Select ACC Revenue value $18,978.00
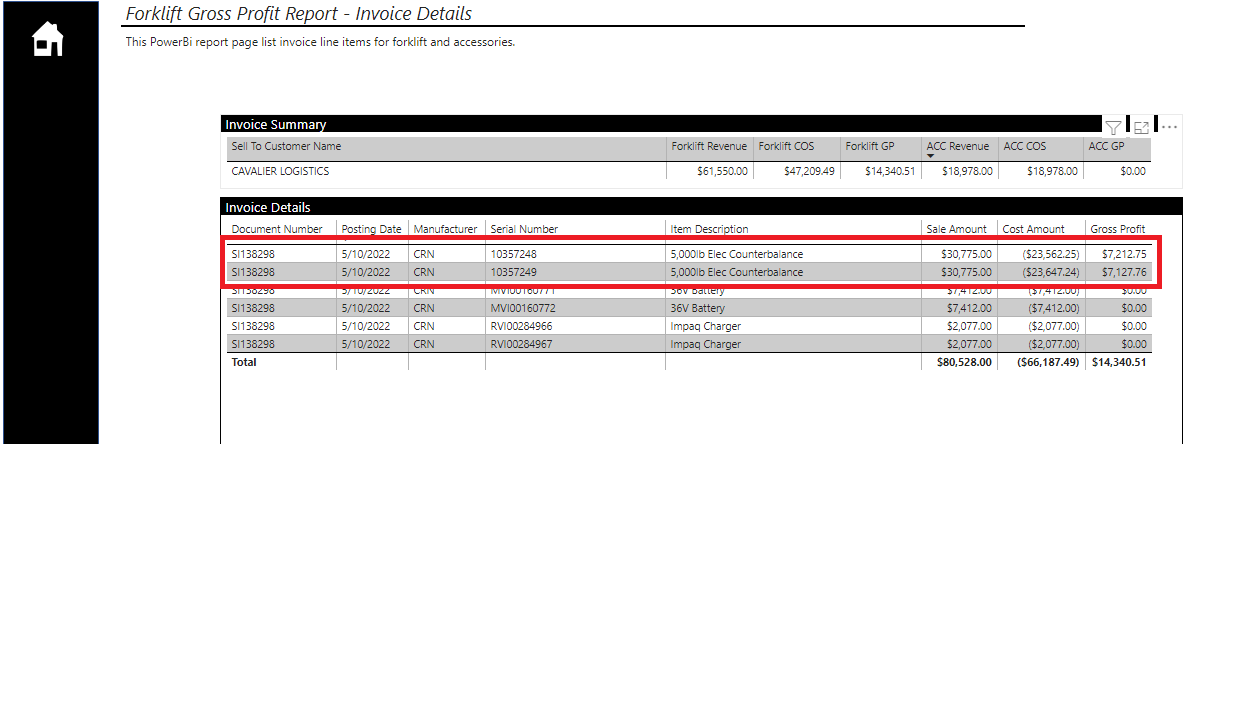The width and height of the screenshot is (1242, 720). (x=967, y=171)
